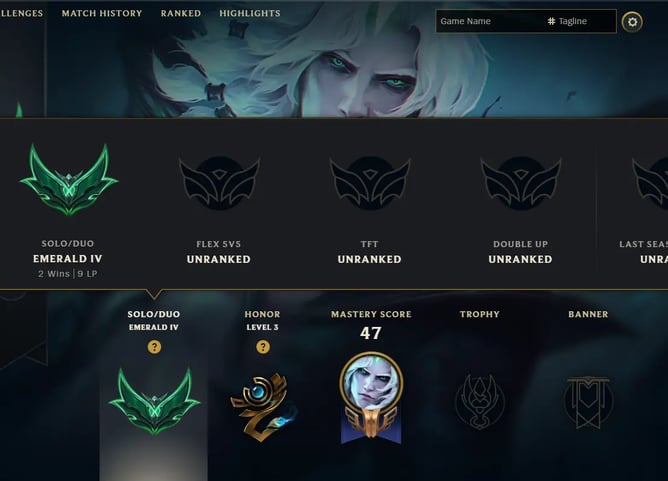Click the Mastery Score 47 number
This screenshot has height=481, width=668.
pos(371,333)
